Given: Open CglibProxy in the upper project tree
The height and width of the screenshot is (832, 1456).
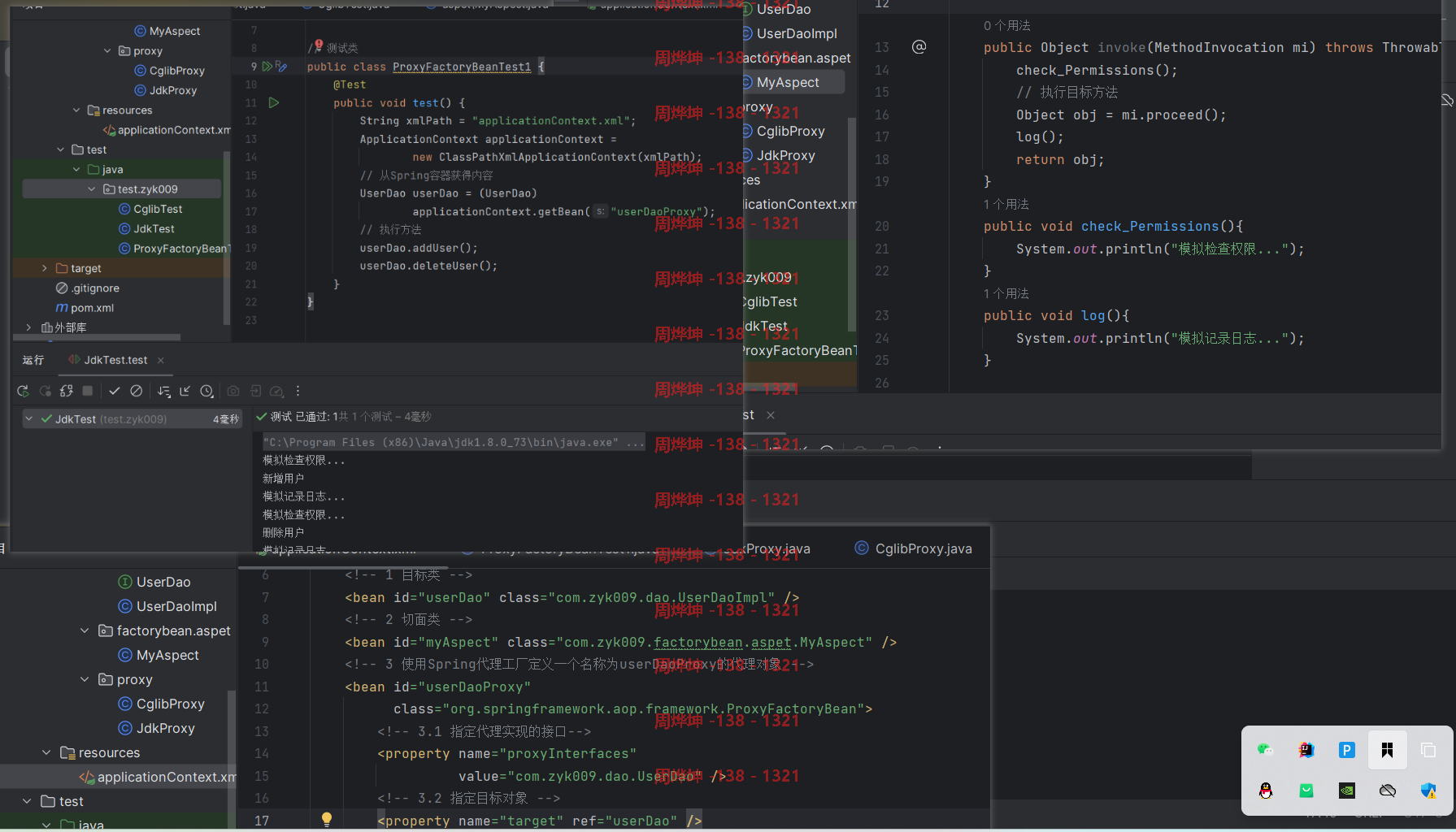Looking at the screenshot, I should tap(170, 71).
